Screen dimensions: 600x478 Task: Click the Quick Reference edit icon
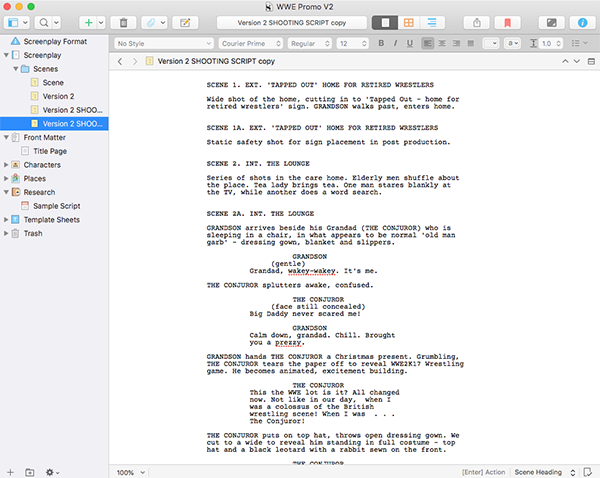tap(185, 23)
